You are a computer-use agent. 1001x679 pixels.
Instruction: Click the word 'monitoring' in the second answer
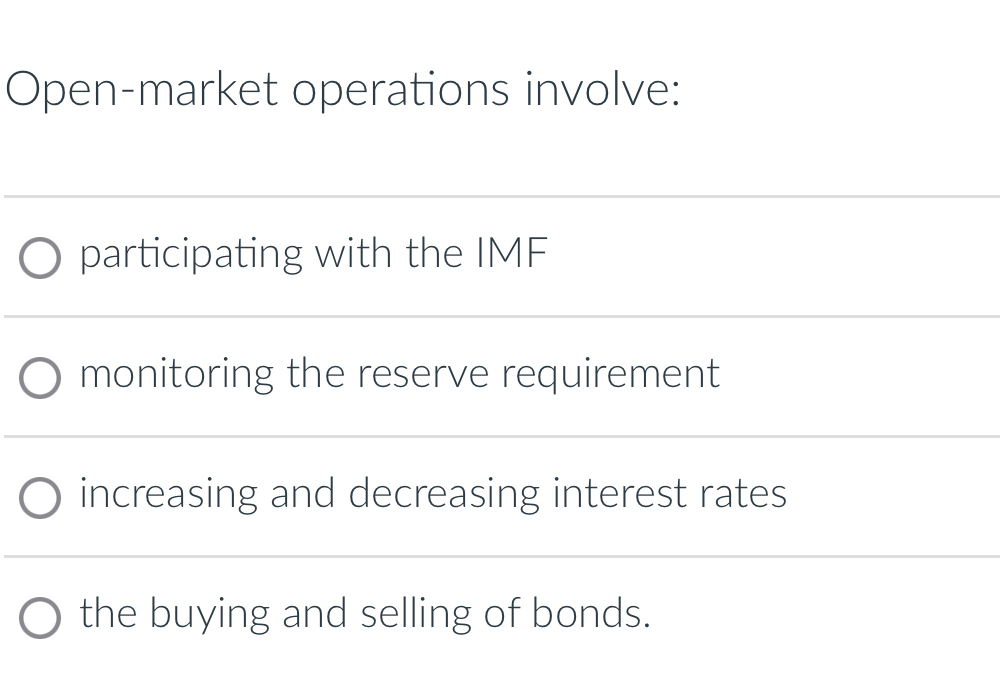coord(177,375)
